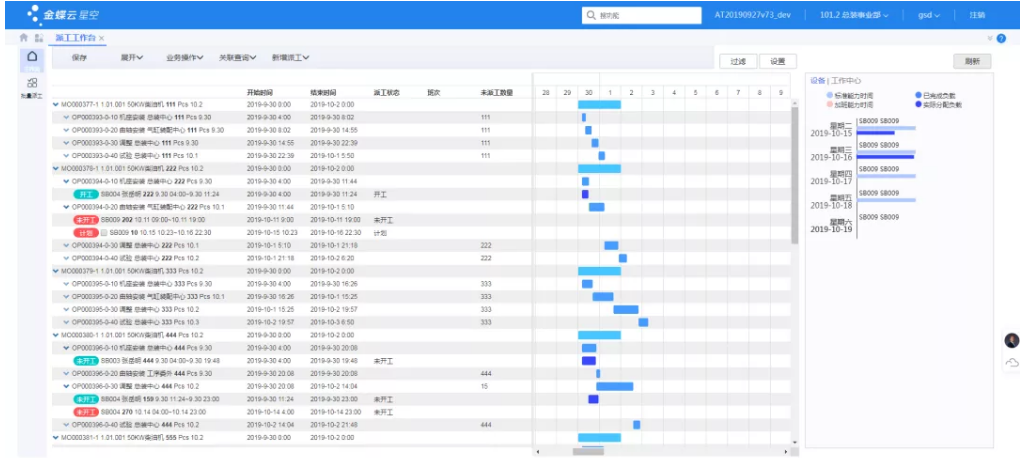Click the 过滤 button
Viewport: 1025px width, 458px height.
click(x=738, y=61)
